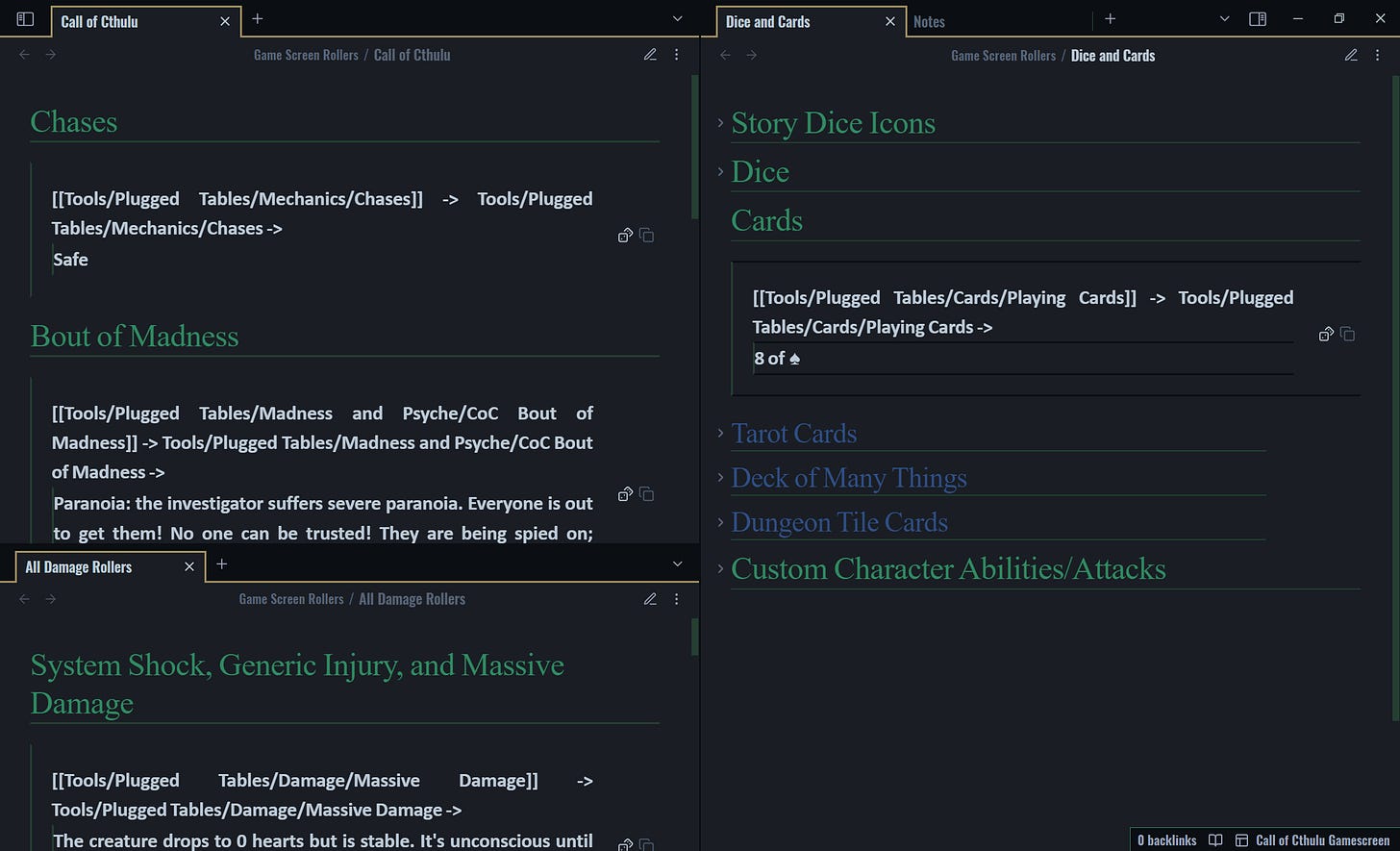The height and width of the screenshot is (851, 1400).
Task: Navigate forward in All Damage Rollers pane
Action: (51, 599)
